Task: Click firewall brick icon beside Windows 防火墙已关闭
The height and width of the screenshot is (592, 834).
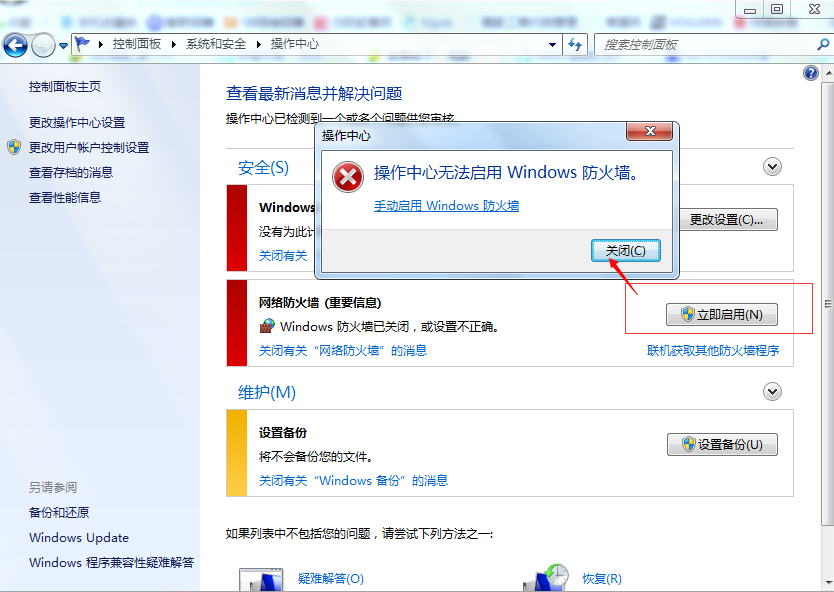Action: pos(267,326)
